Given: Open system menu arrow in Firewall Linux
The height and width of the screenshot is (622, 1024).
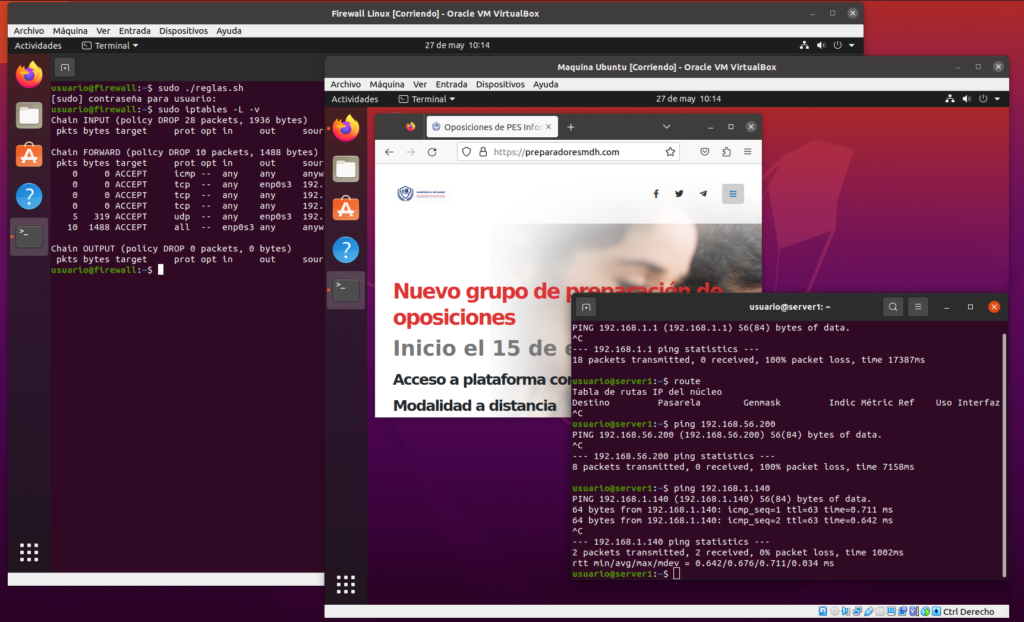Looking at the screenshot, I should pos(852,45).
